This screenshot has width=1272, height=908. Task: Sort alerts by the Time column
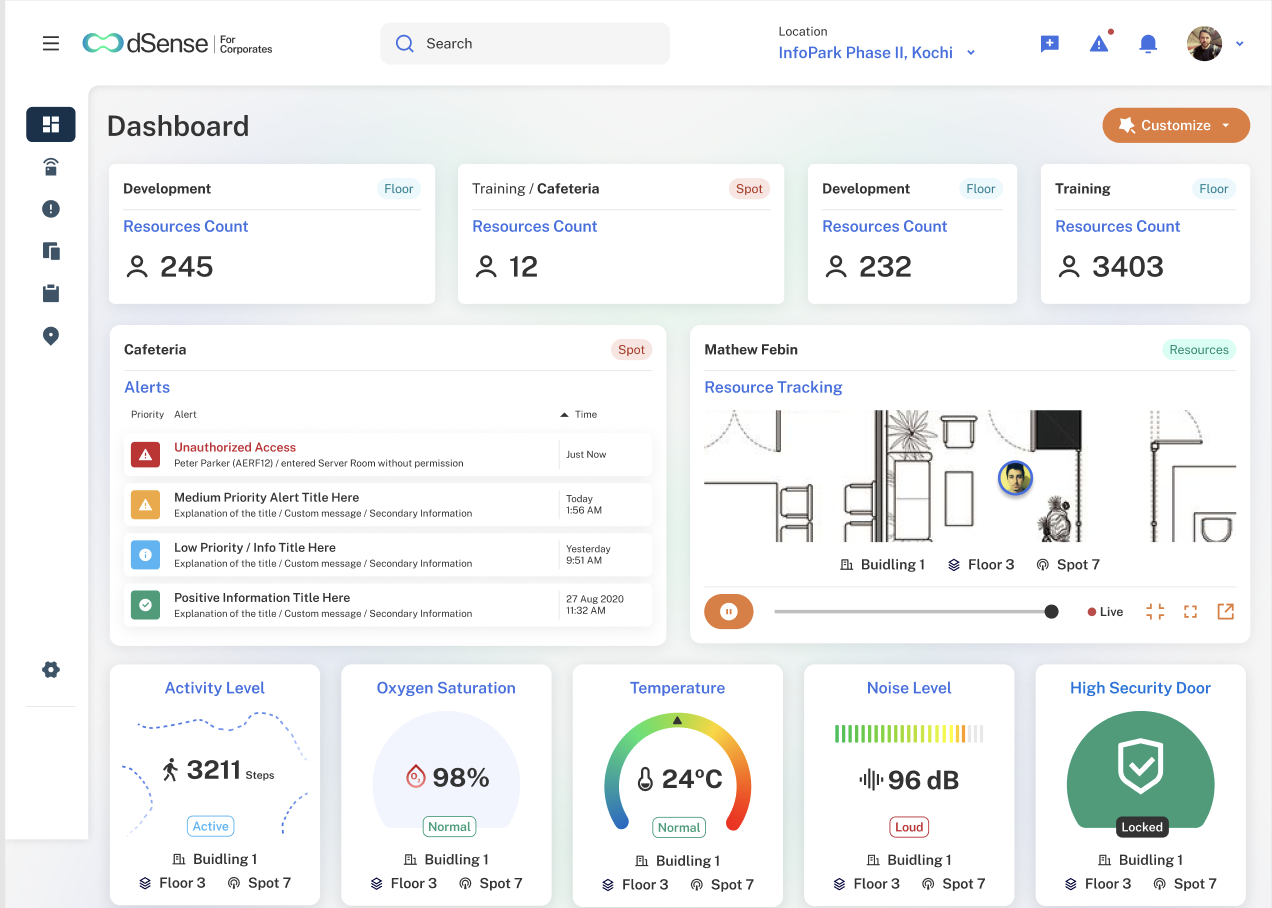tap(578, 414)
